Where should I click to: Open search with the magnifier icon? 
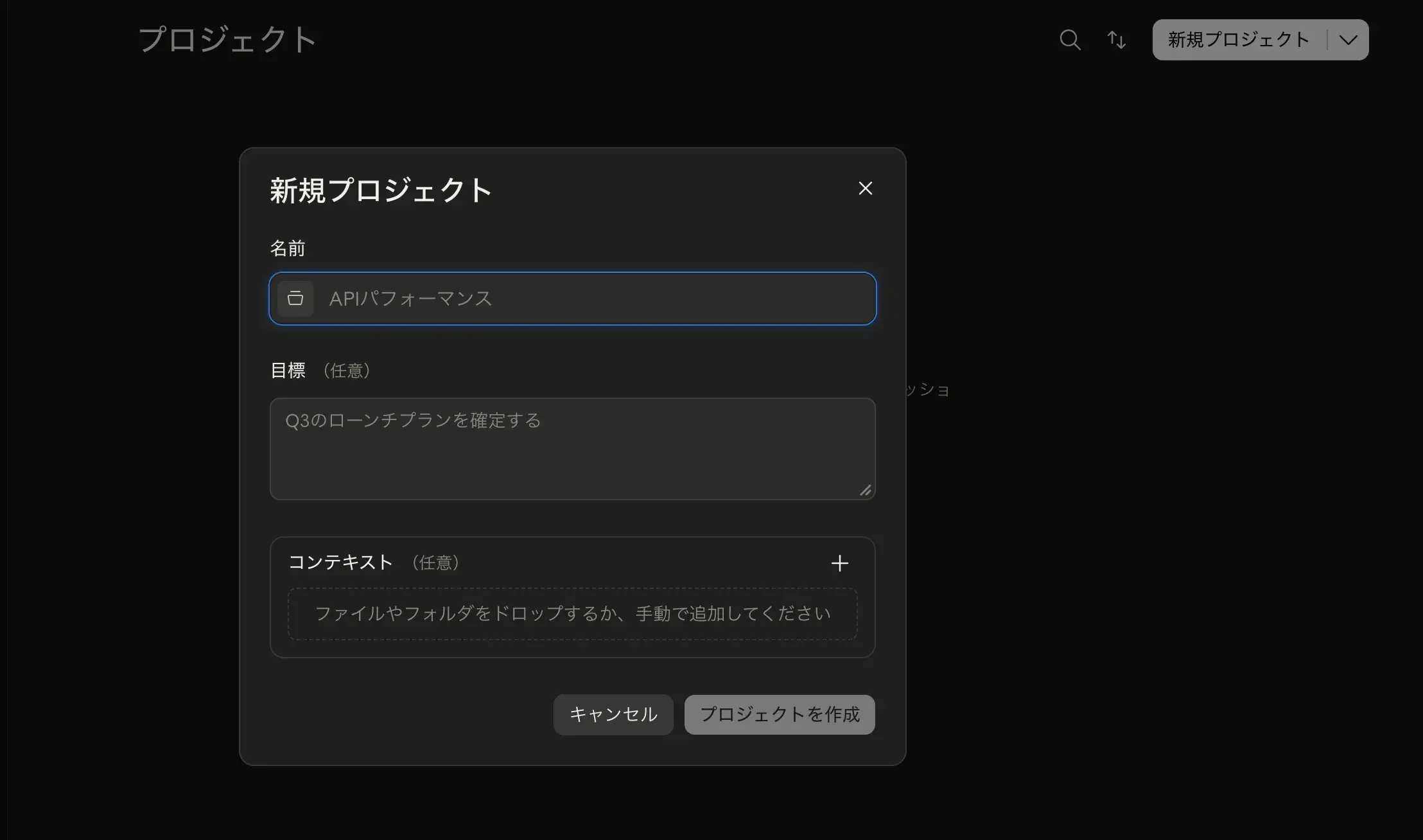[x=1070, y=40]
